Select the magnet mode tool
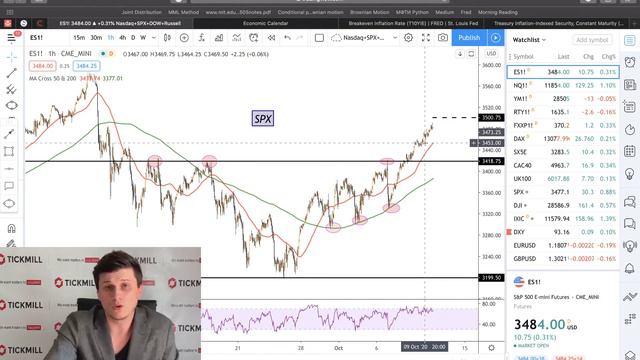The height and width of the screenshot is (360, 640). 11,229
